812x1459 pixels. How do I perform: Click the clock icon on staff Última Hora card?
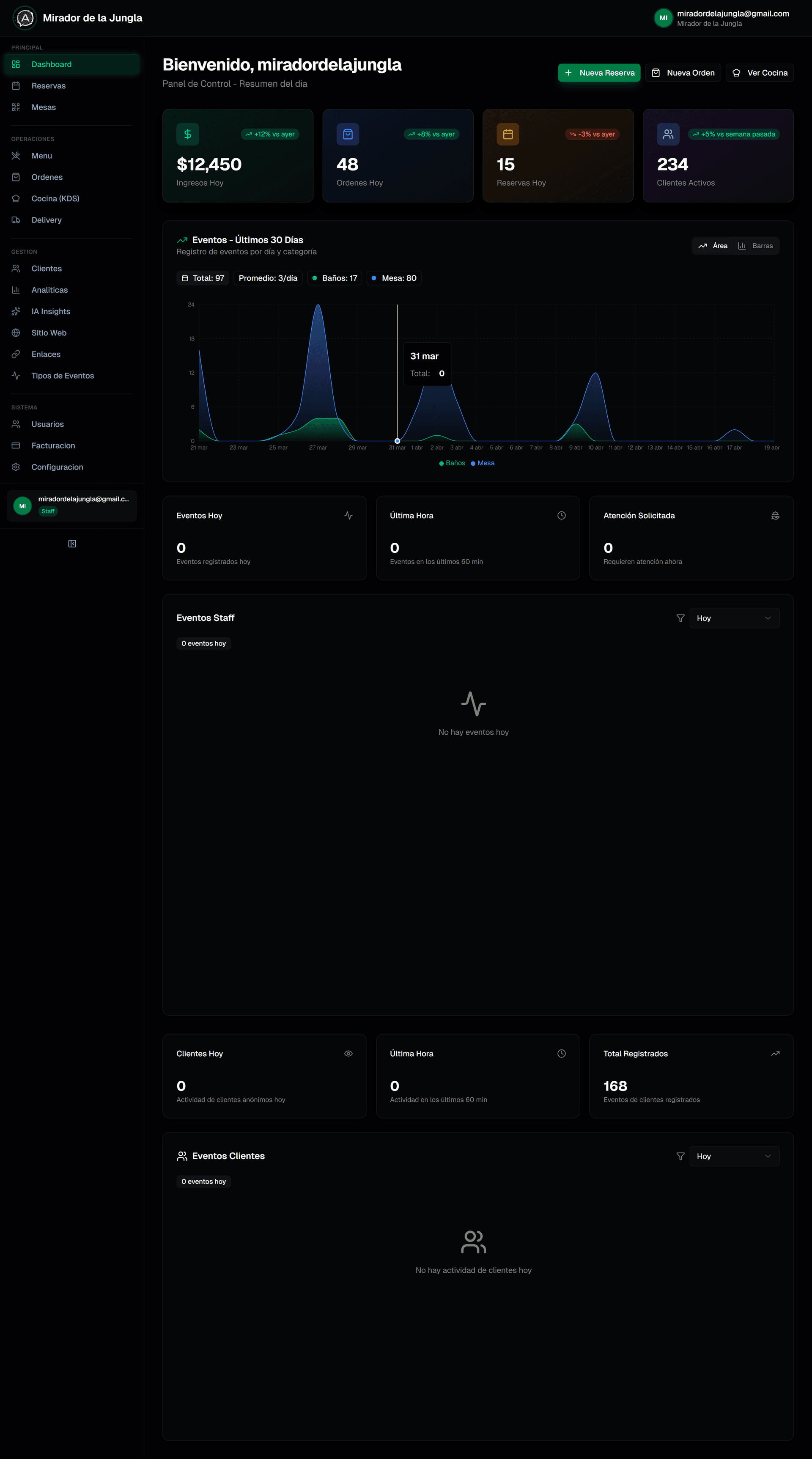(562, 515)
